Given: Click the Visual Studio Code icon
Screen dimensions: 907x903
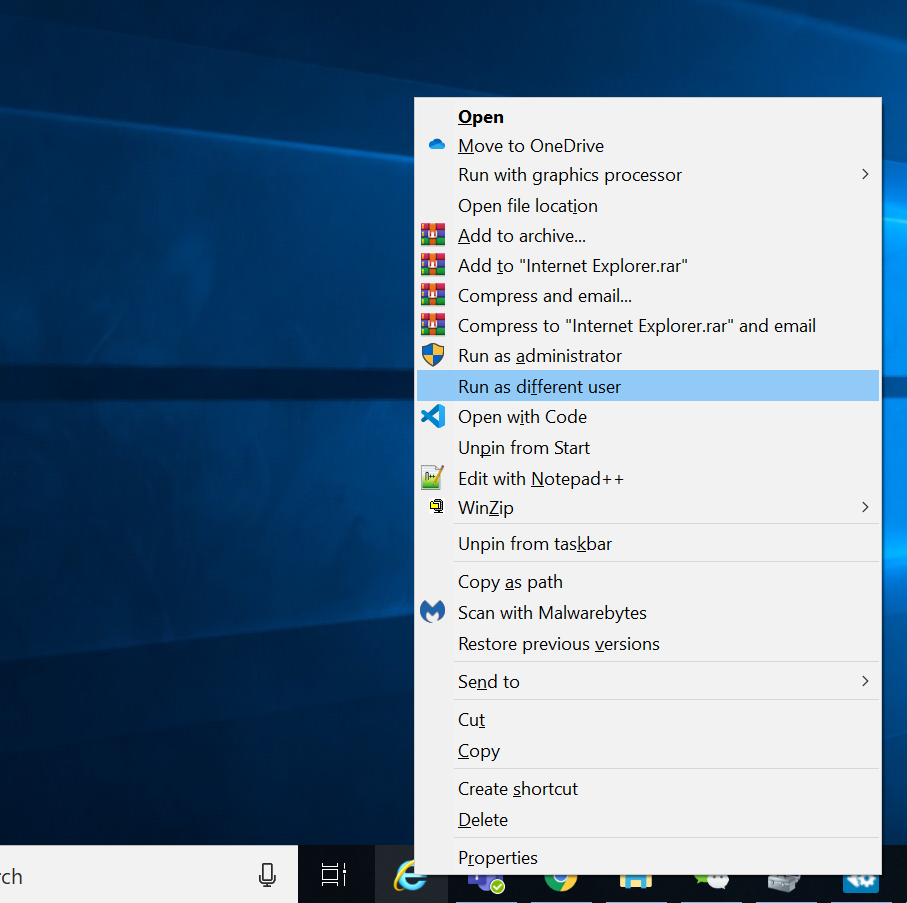Looking at the screenshot, I should click(432, 417).
